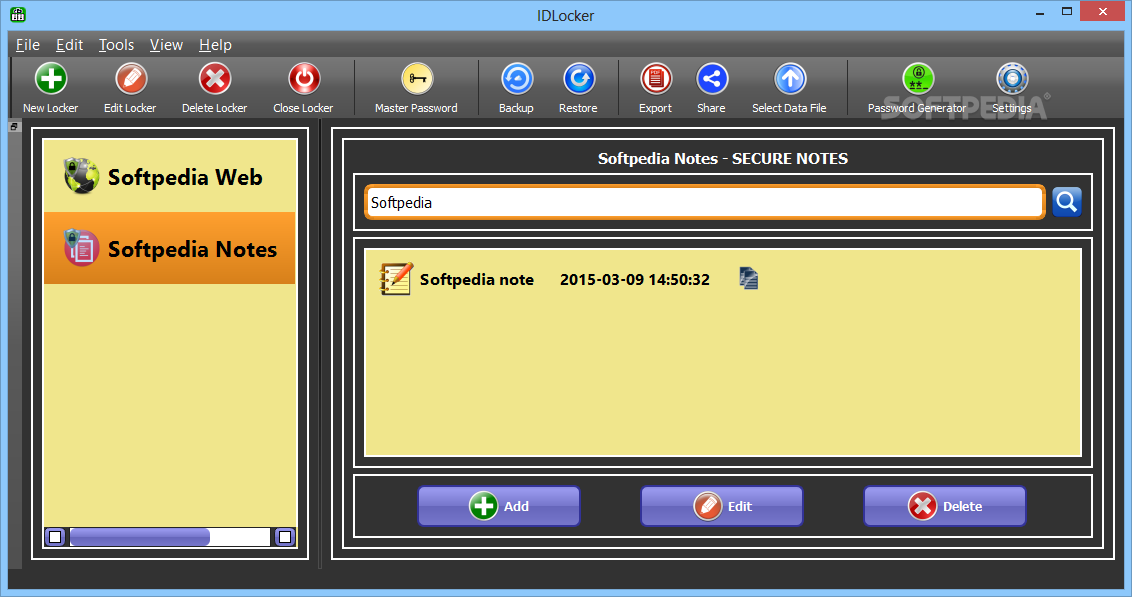Minimize the IDLocker window
The width and height of the screenshot is (1132, 597).
(x=1040, y=12)
